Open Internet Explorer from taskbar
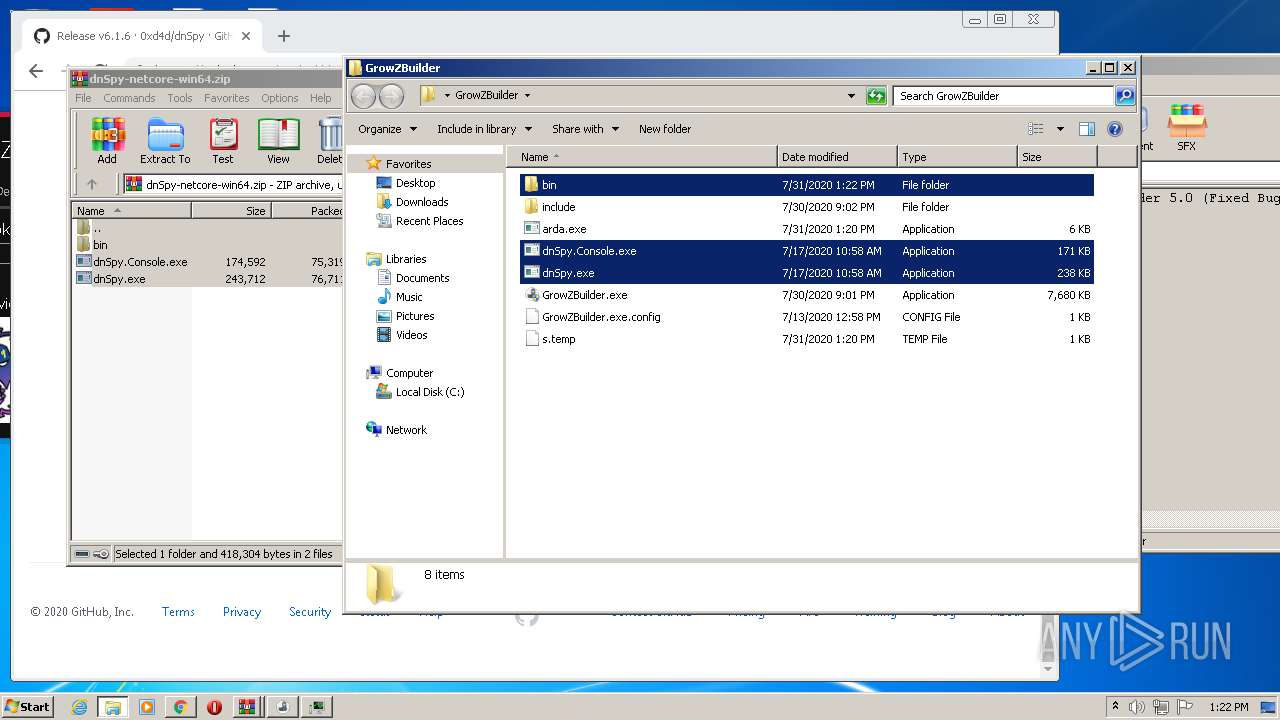This screenshot has height=720, width=1280. click(79, 707)
